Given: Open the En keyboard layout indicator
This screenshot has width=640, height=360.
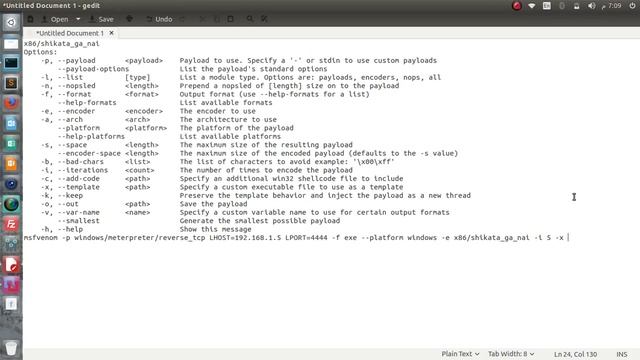Looking at the screenshot, I should click(x=547, y=6).
